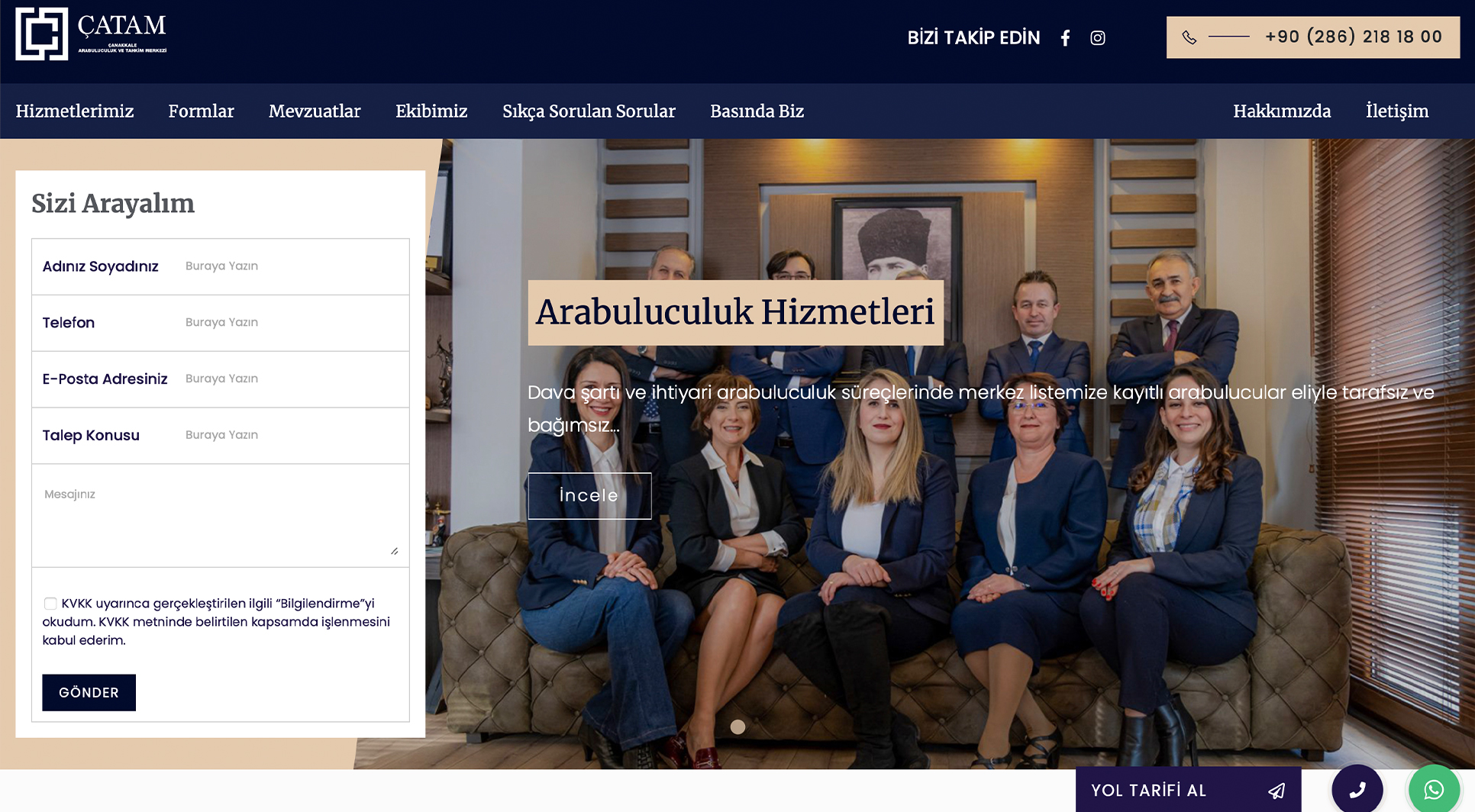Image resolution: width=1475 pixels, height=812 pixels.
Task: Click the BİZİ TAKİP EDİN label
Action: [x=973, y=38]
